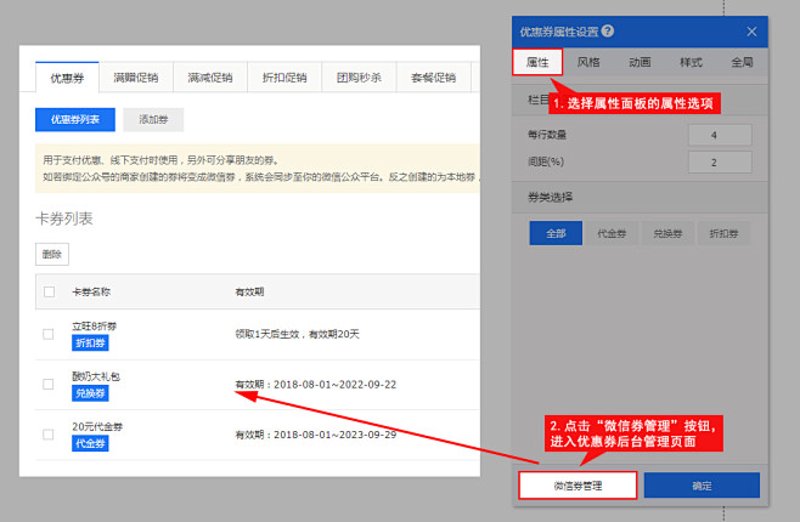The image size is (800, 522).
Task: Edit the 间距(%) value field
Action: point(719,162)
